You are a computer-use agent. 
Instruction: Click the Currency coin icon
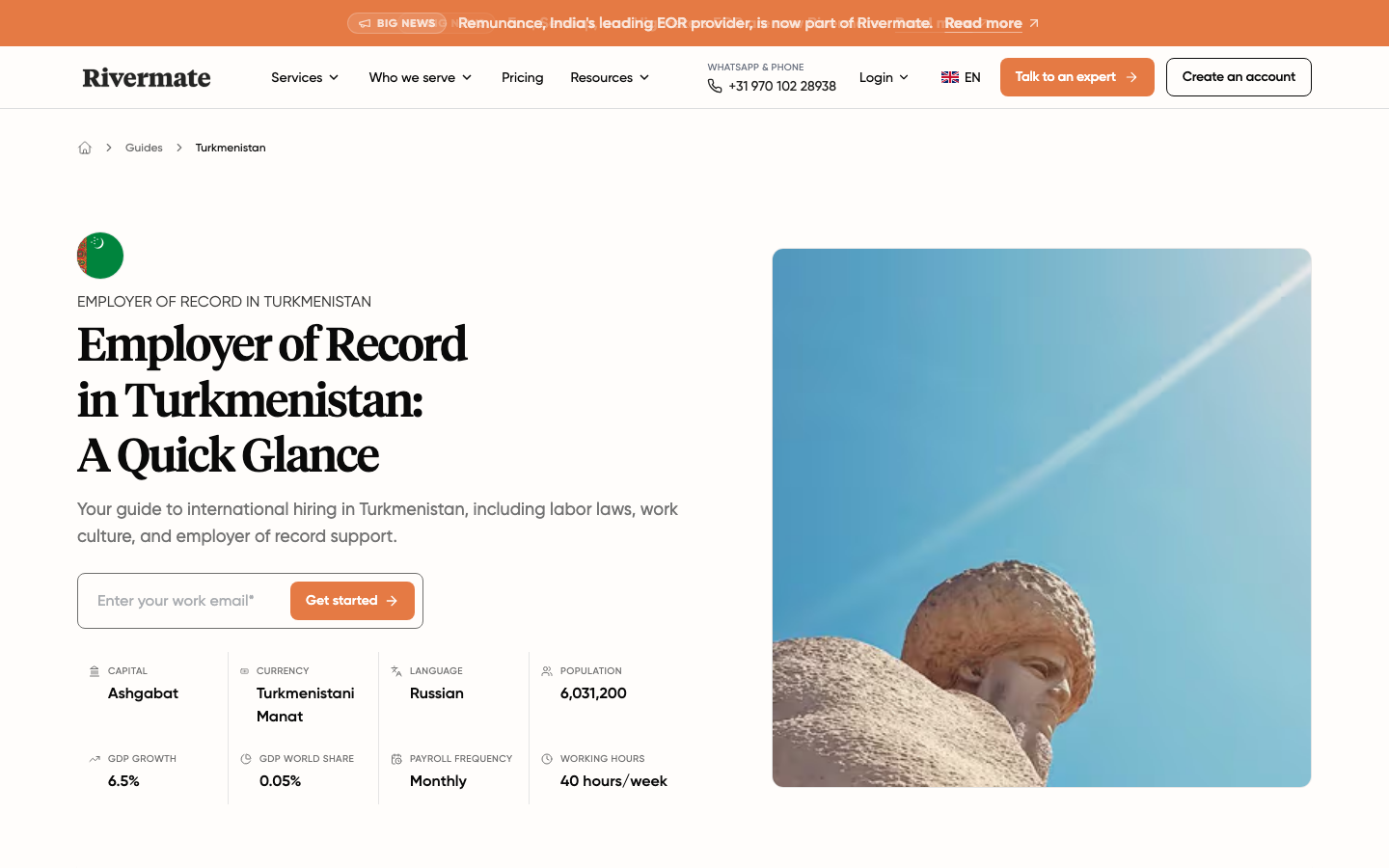pyautogui.click(x=245, y=671)
